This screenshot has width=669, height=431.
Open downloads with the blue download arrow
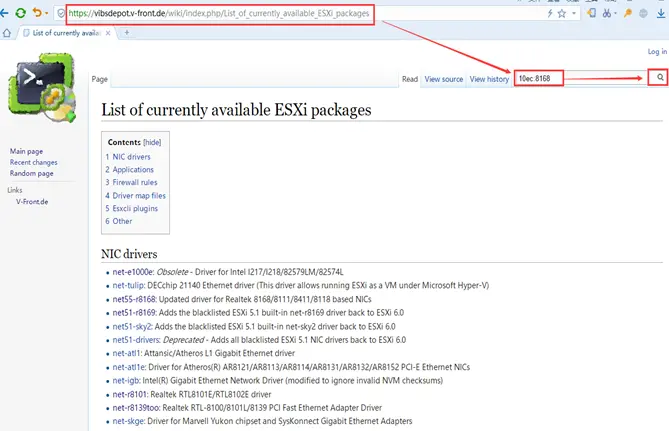coord(661,13)
